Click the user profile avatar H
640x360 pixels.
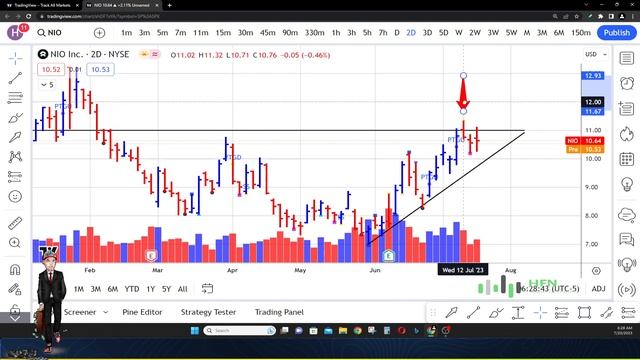pyautogui.click(x=15, y=33)
